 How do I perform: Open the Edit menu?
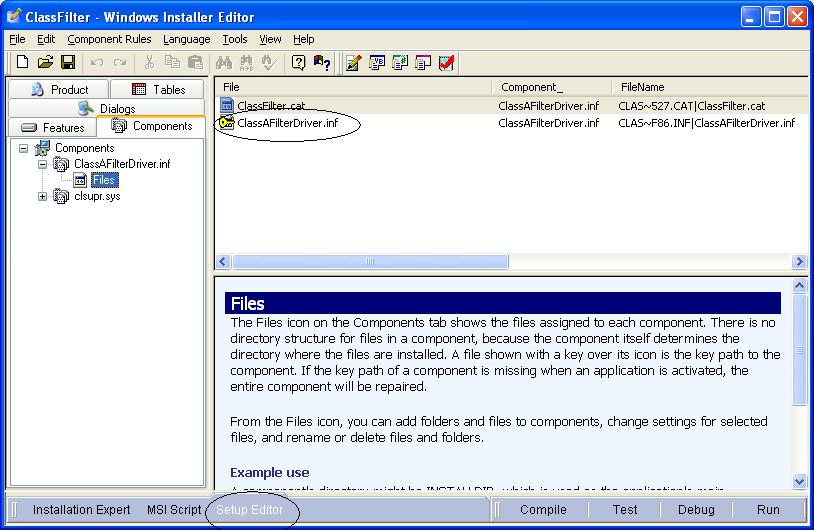click(x=46, y=39)
